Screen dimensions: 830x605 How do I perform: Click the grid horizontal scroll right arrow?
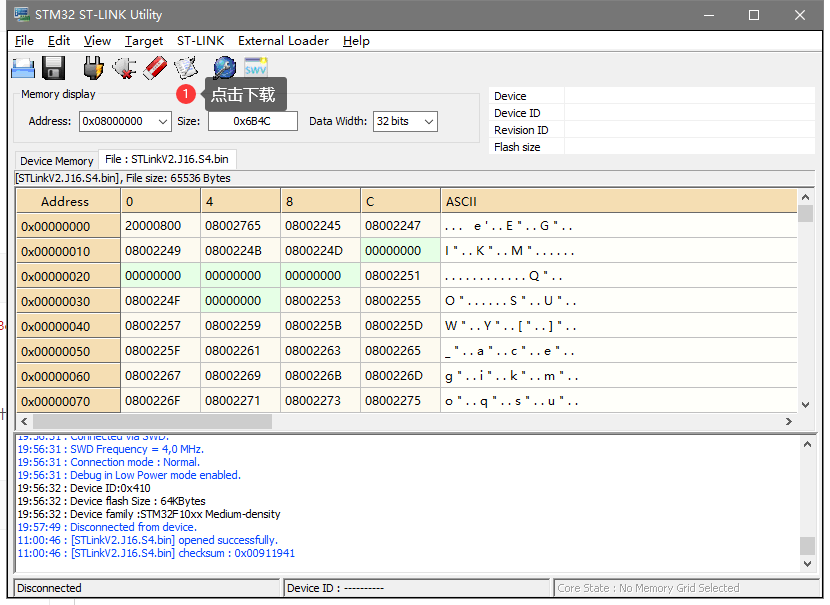coord(789,421)
